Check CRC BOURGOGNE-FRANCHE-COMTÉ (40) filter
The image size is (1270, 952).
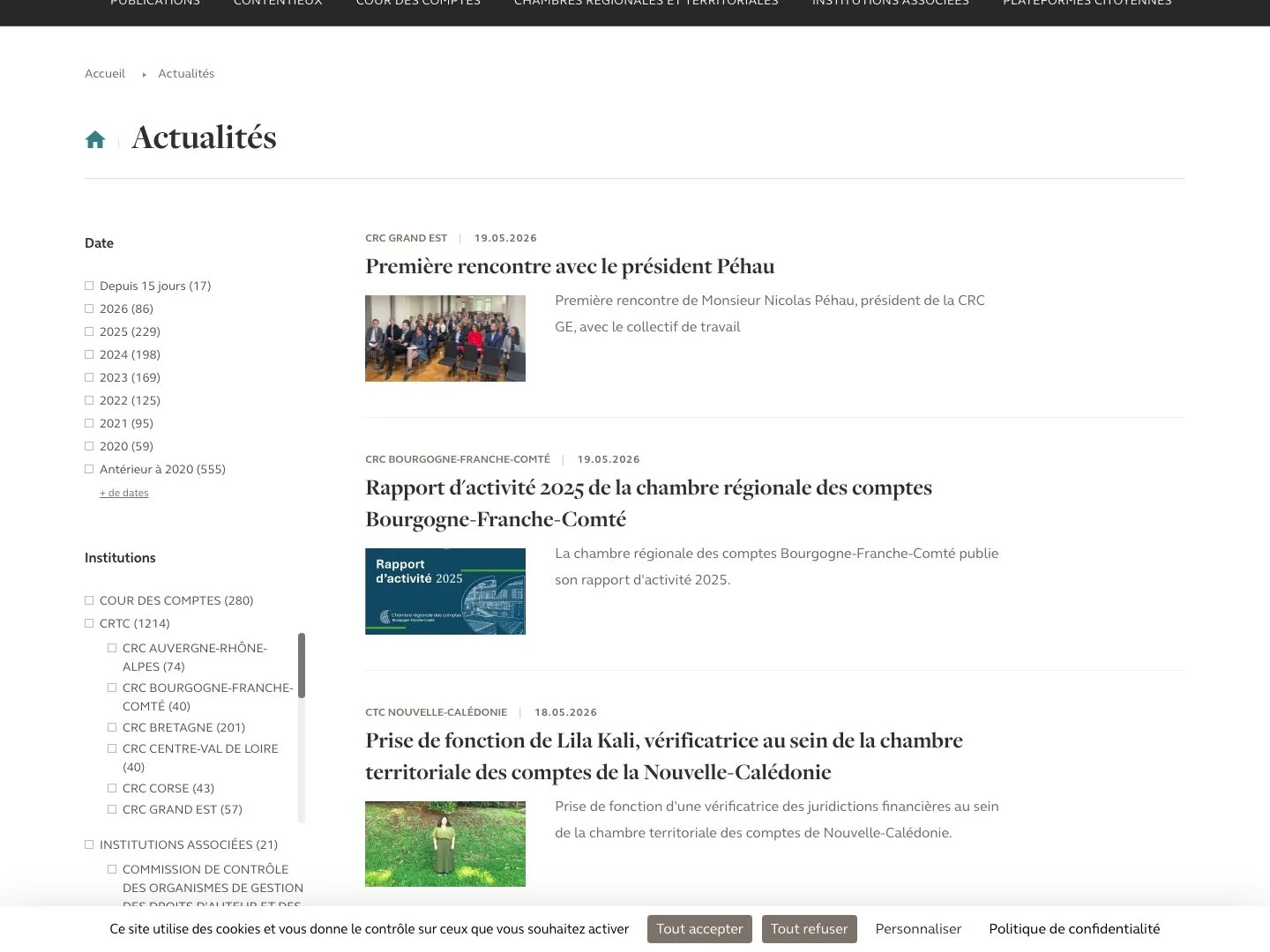coord(112,688)
